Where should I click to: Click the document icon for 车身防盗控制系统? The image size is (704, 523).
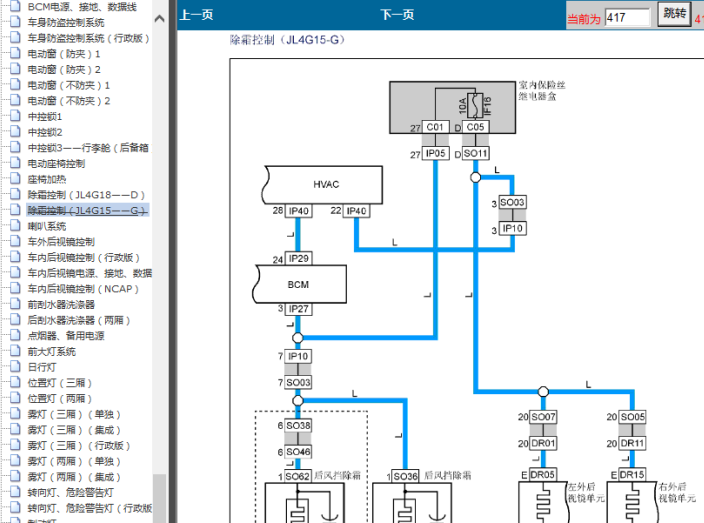coord(15,23)
